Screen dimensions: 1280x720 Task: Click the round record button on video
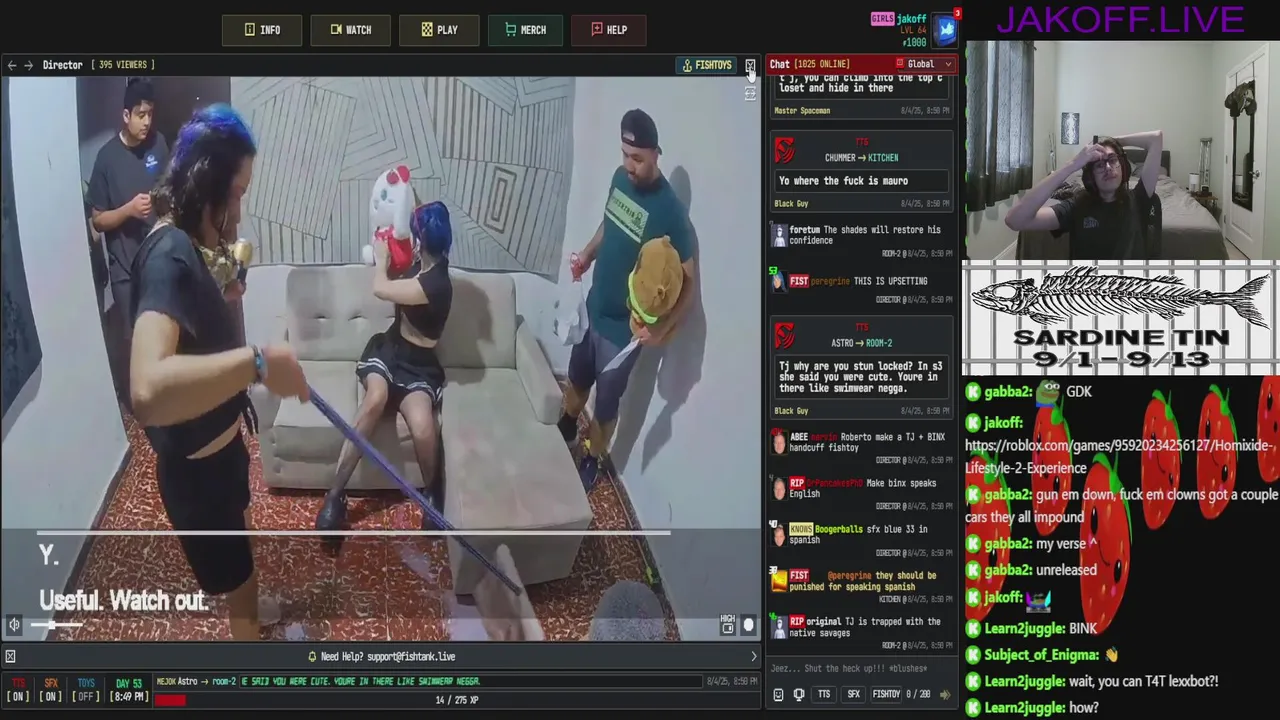pos(748,625)
